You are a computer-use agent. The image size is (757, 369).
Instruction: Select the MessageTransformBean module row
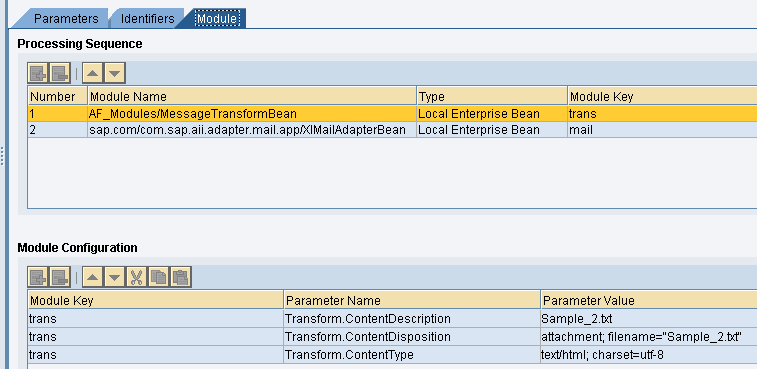click(x=392, y=114)
